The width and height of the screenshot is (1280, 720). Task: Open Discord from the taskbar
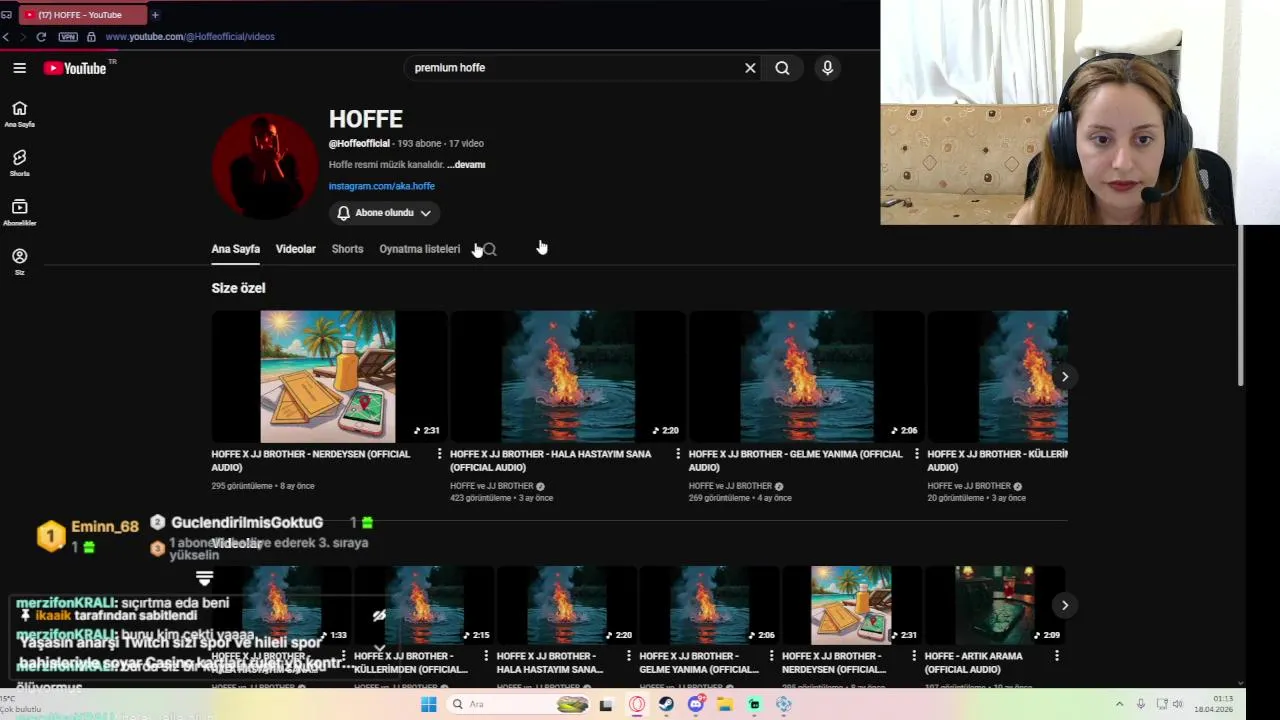(696, 704)
